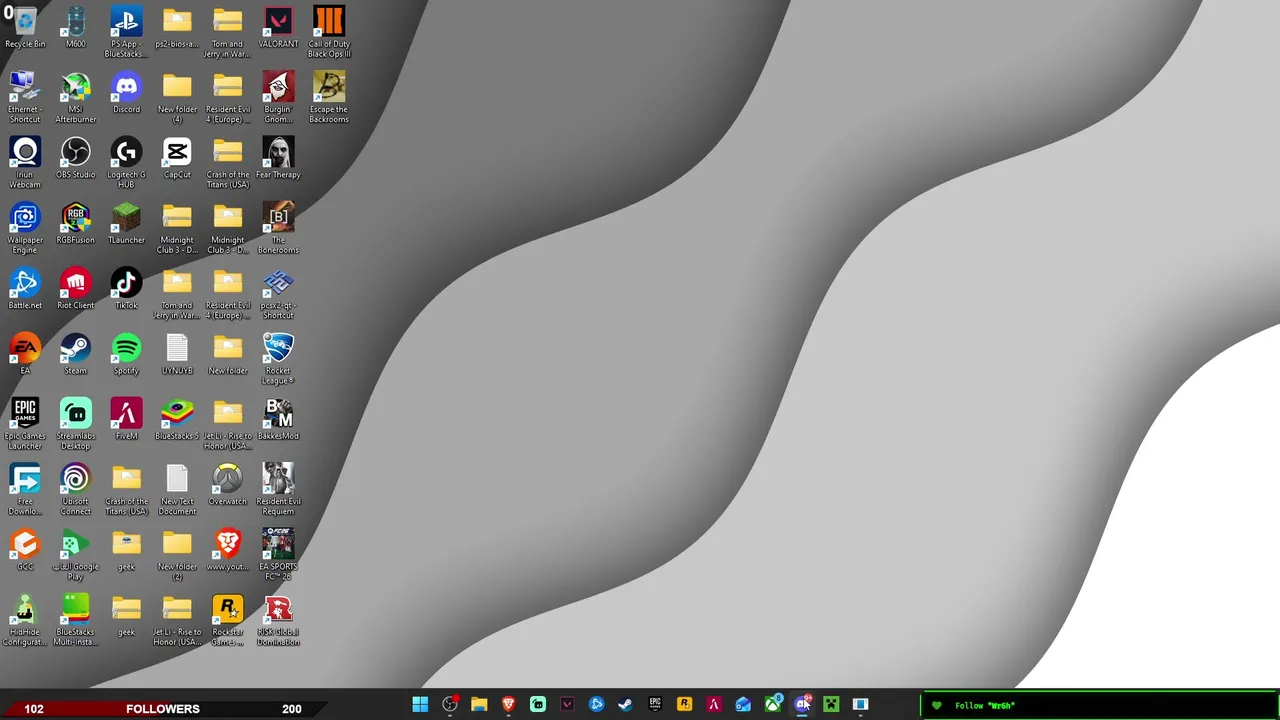Open Call of Duty Black Ops III
This screenshot has height=720, width=1280.
pos(329,33)
